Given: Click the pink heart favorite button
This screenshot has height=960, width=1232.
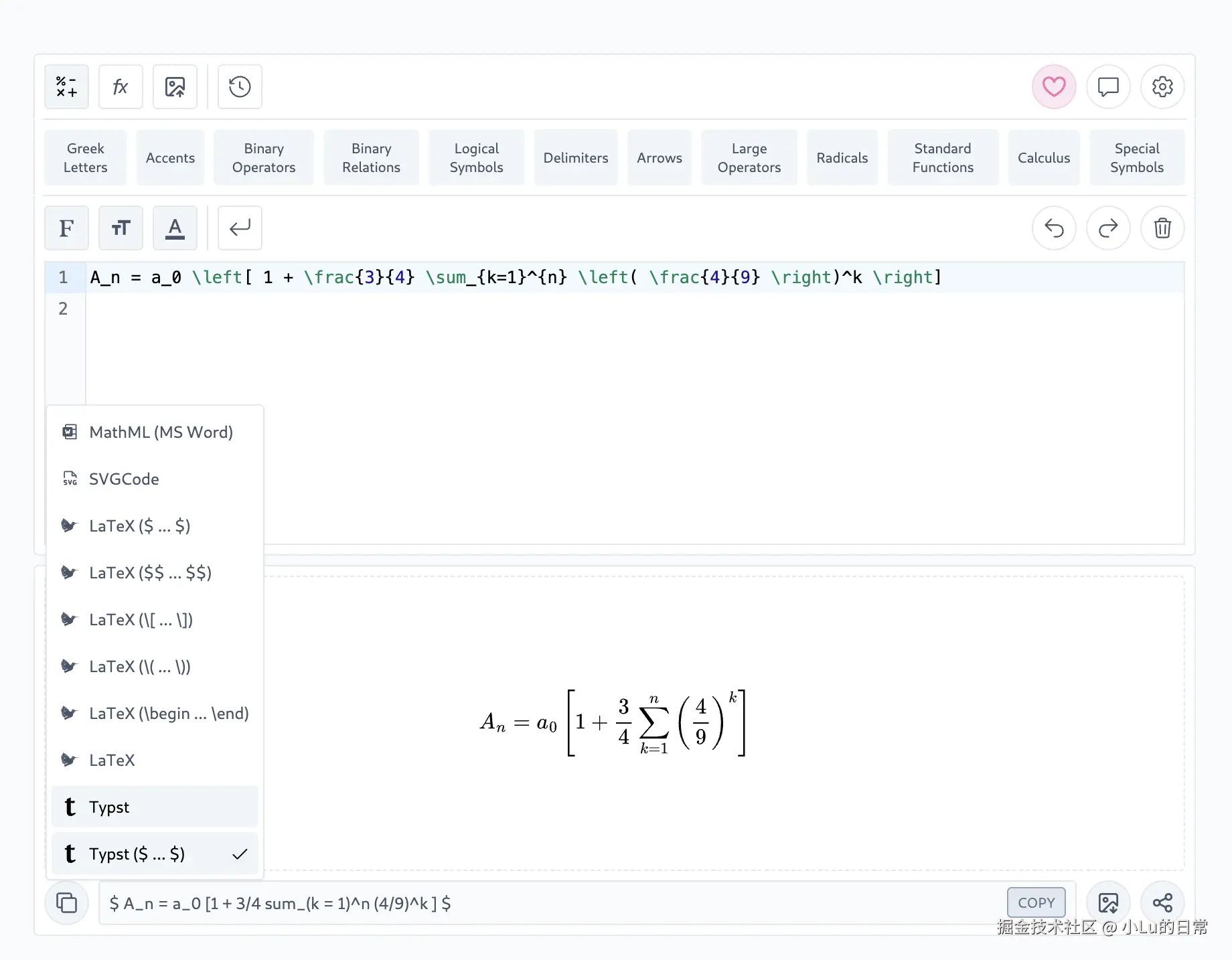Looking at the screenshot, I should coord(1054,87).
